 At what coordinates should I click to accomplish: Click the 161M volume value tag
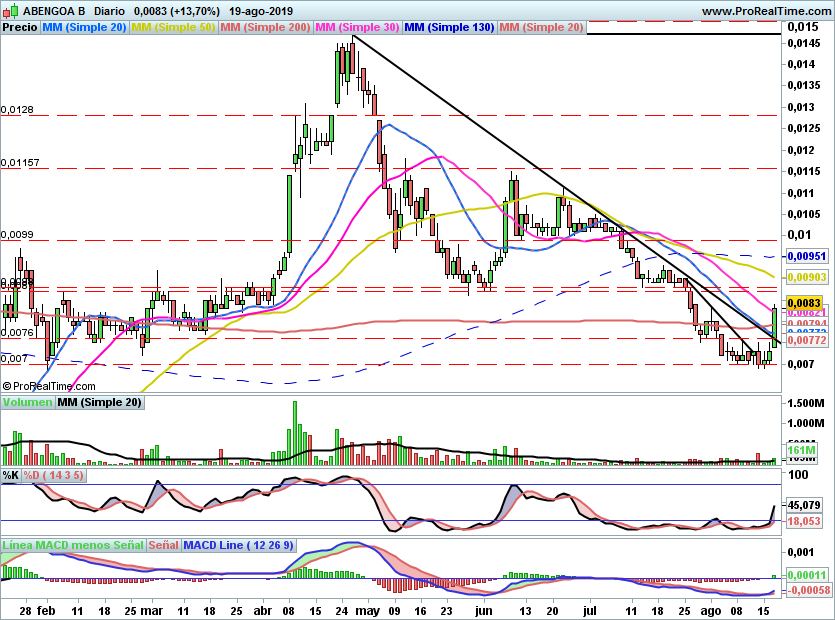pyautogui.click(x=801, y=450)
